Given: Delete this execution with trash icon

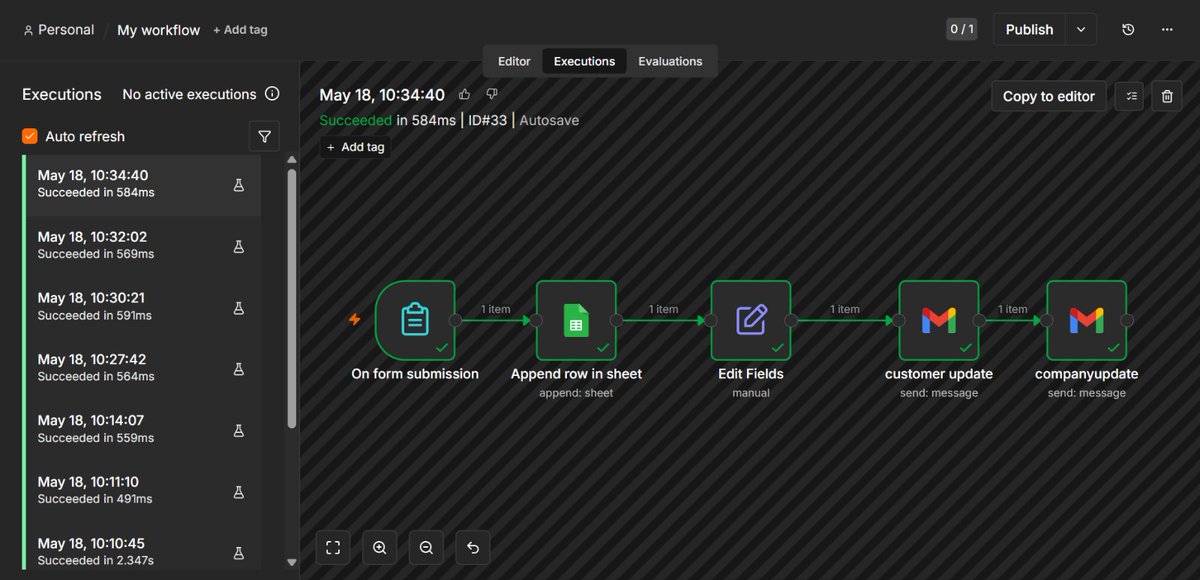Looking at the screenshot, I should point(1167,96).
